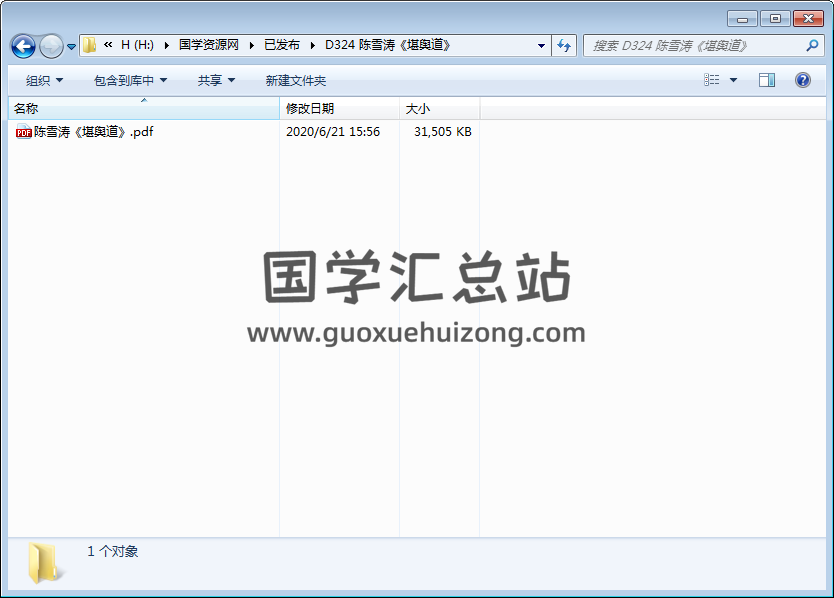Select the PDF icon of 陈雪涛《堪舆道》
Screen dimensions: 834x598
[23, 131]
